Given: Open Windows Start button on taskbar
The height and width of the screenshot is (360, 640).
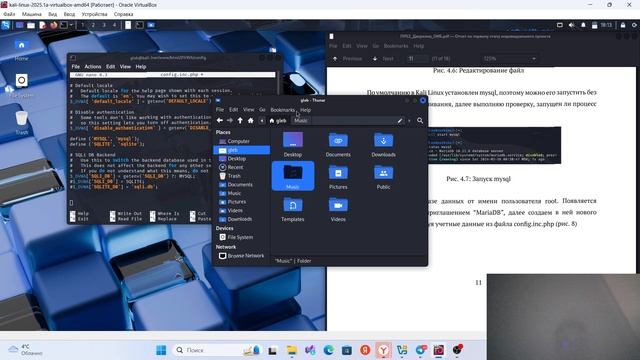Looking at the screenshot, I should [x=161, y=350].
